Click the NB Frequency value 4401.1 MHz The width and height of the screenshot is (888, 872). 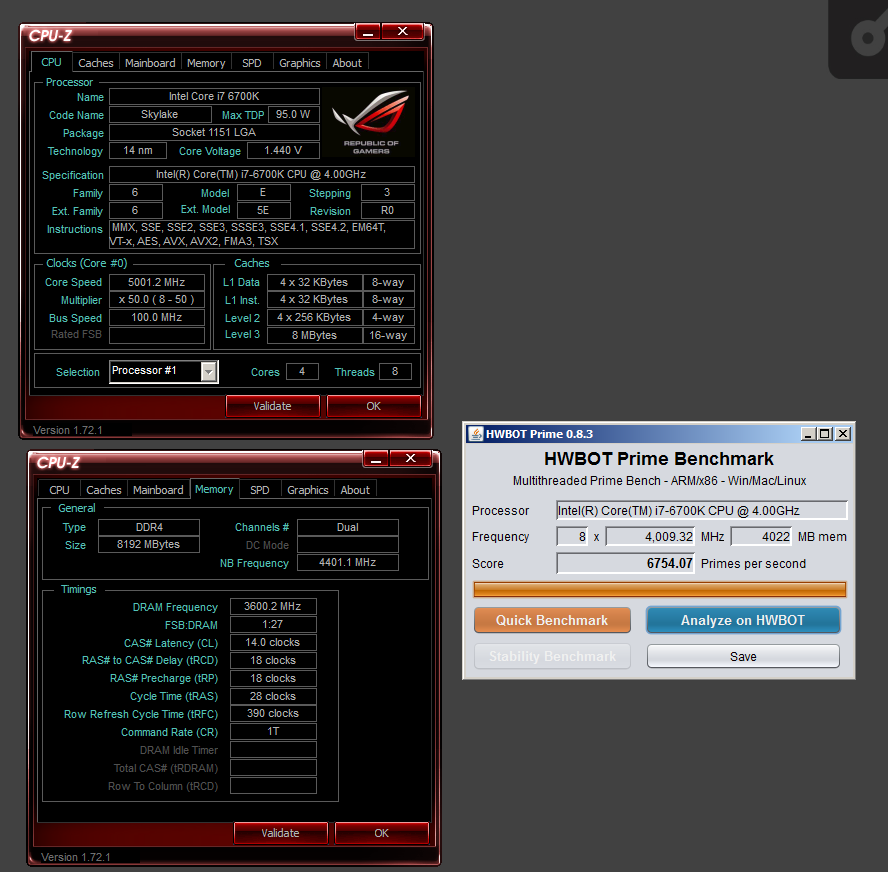pyautogui.click(x=348, y=562)
